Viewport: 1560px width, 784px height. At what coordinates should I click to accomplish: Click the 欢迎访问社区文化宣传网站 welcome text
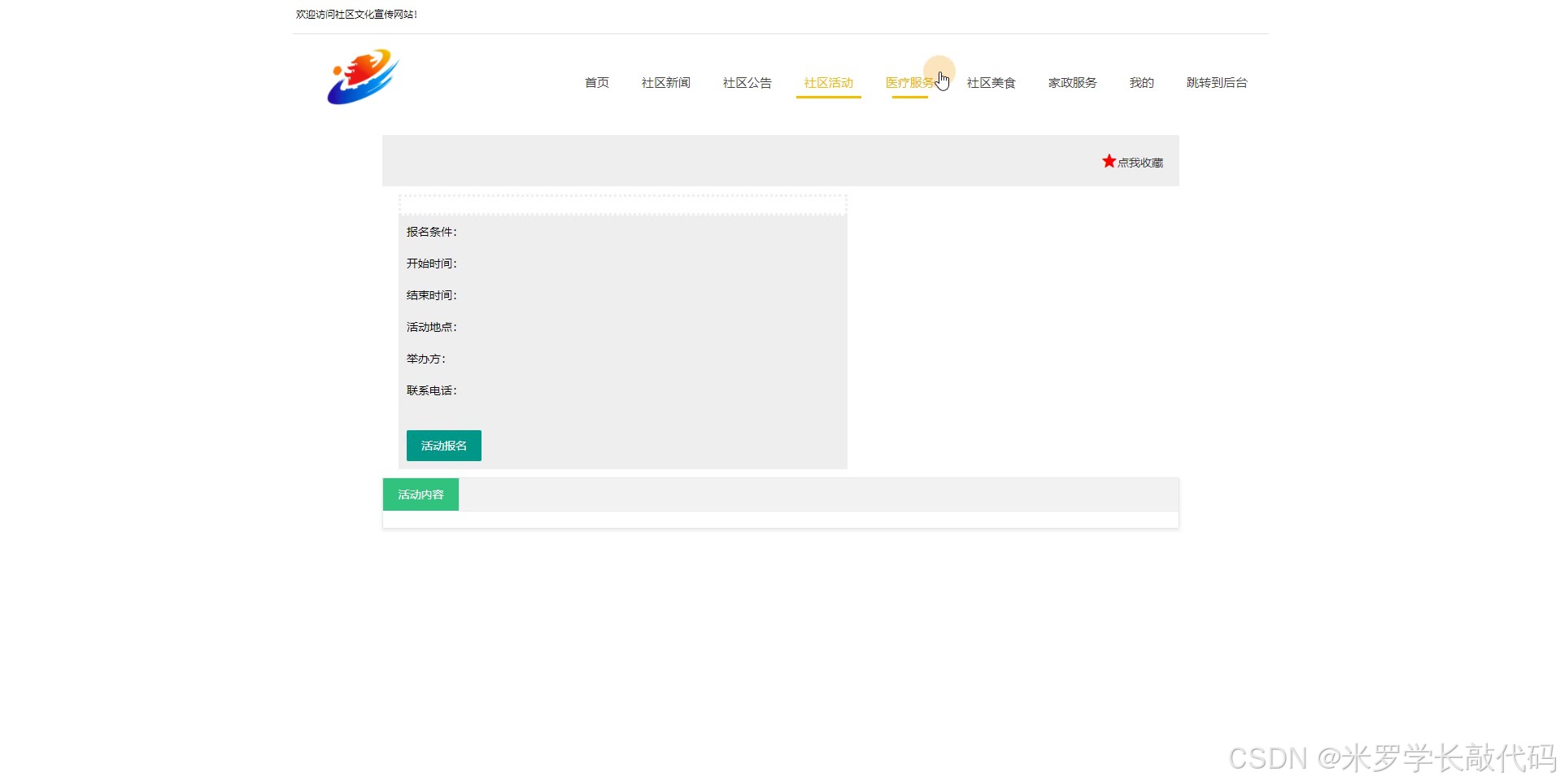355,14
